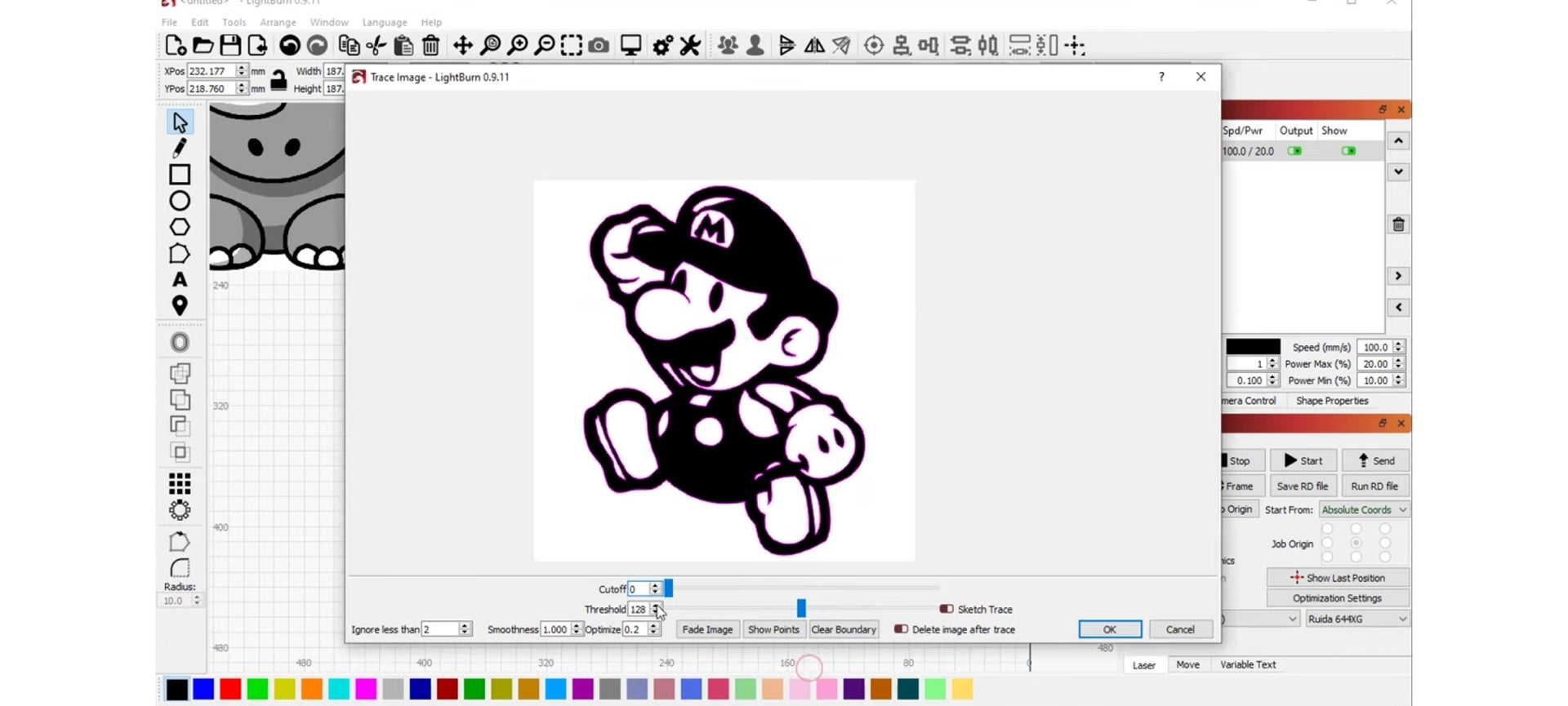Click the Delete trash icon in toolbar

431,46
